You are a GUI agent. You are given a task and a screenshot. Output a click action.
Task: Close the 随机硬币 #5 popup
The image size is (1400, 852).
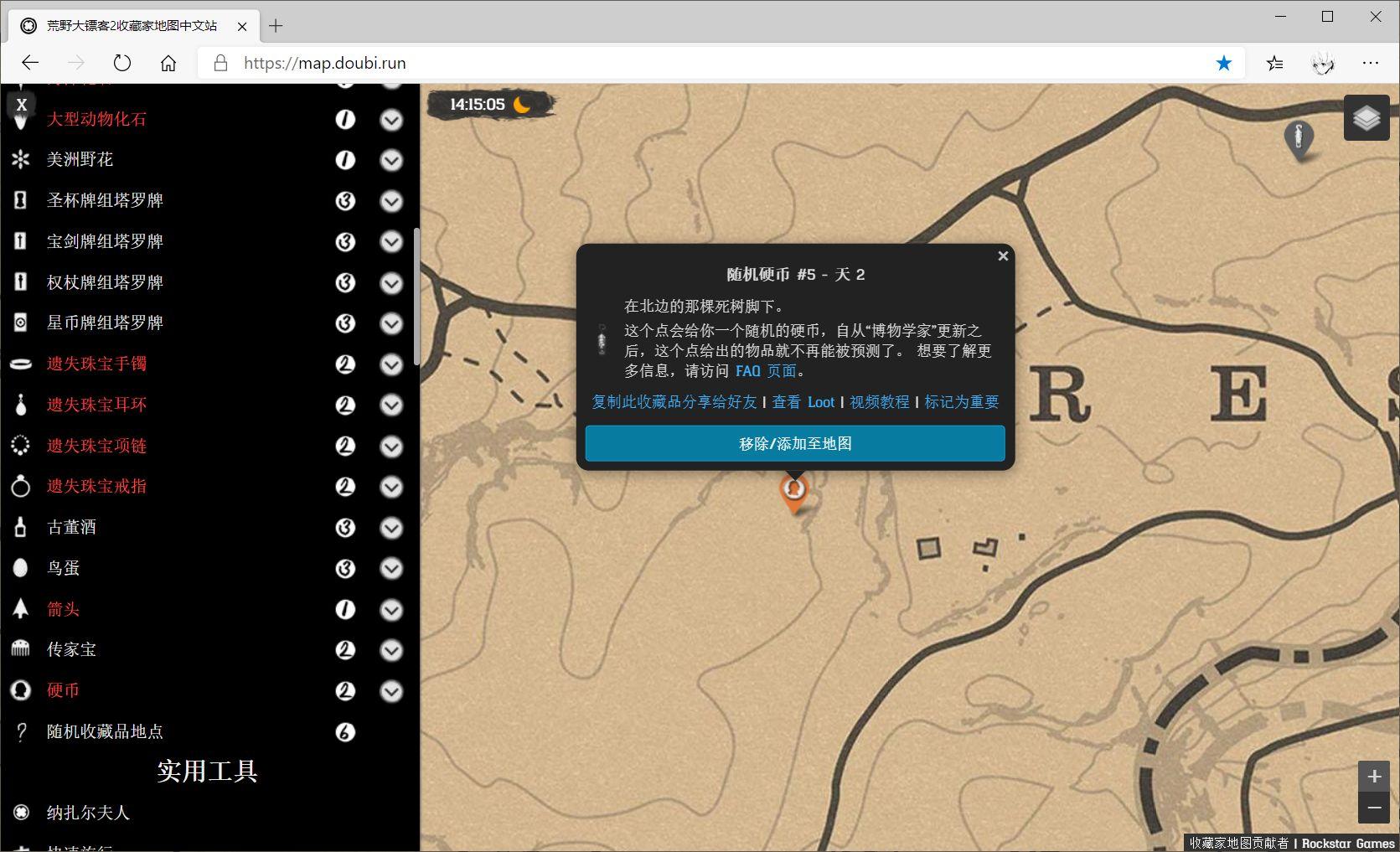1003,256
